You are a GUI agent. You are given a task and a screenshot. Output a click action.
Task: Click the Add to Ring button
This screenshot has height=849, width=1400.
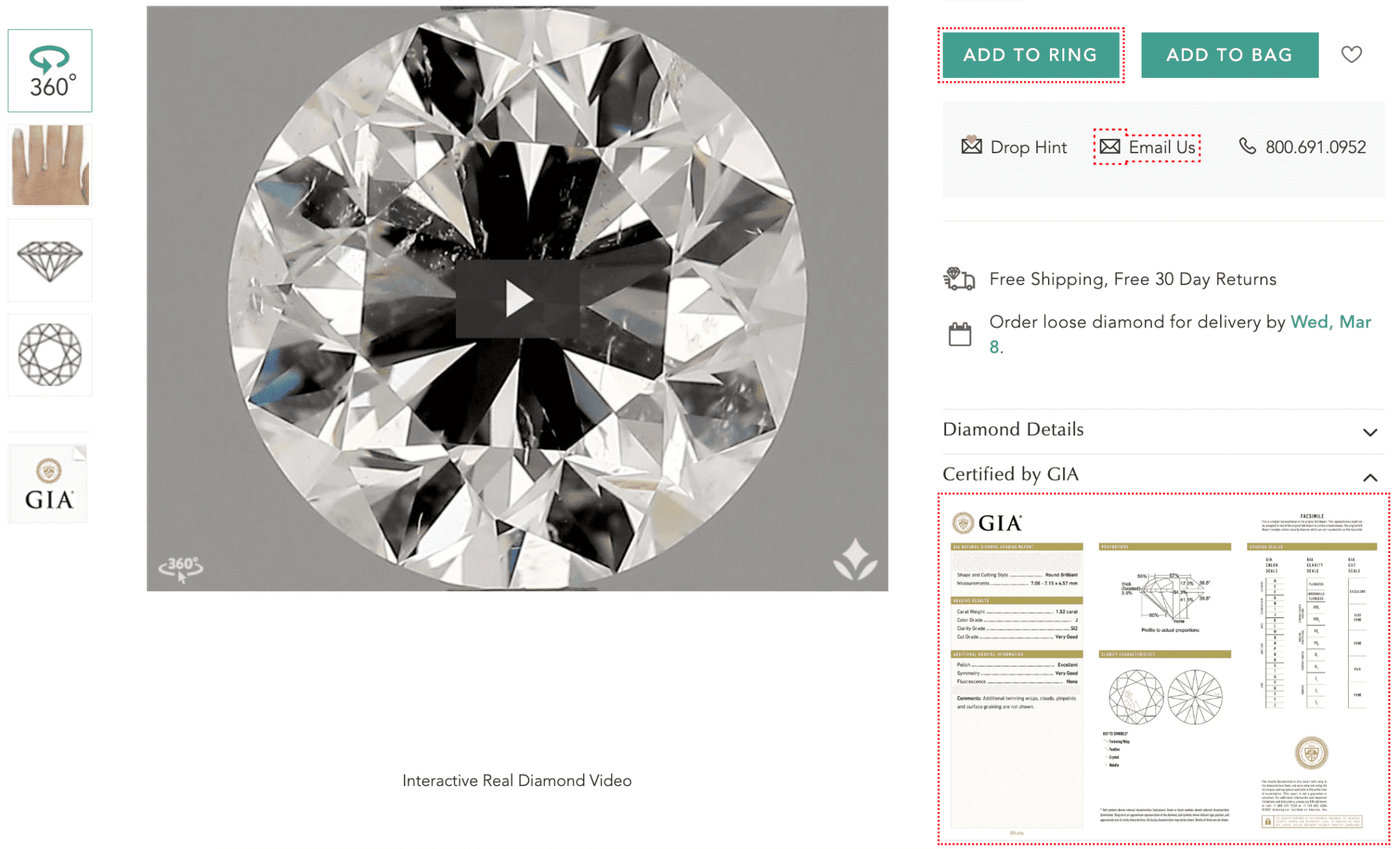pyautogui.click(x=1030, y=55)
